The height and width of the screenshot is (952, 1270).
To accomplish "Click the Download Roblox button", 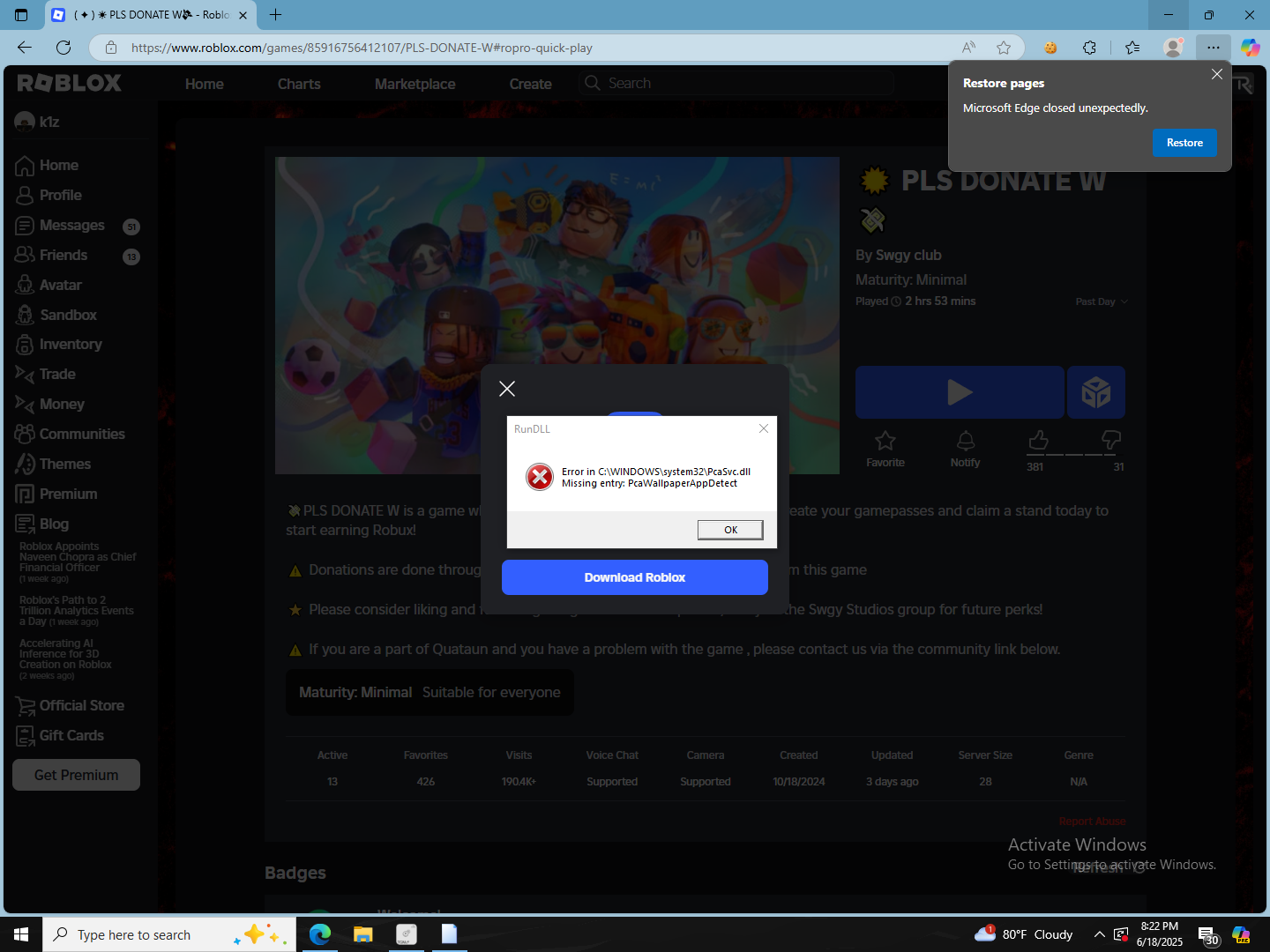I will click(x=635, y=577).
